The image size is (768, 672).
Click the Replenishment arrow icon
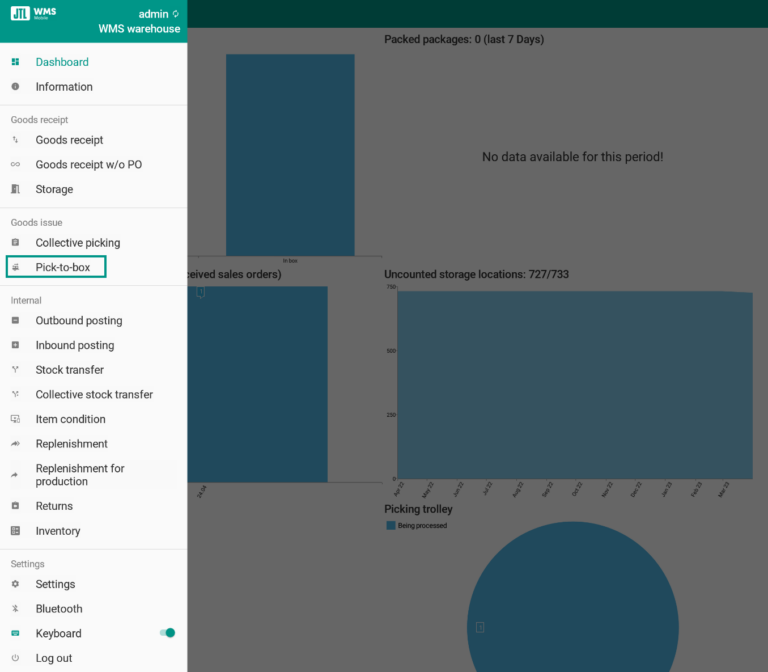click(15, 444)
